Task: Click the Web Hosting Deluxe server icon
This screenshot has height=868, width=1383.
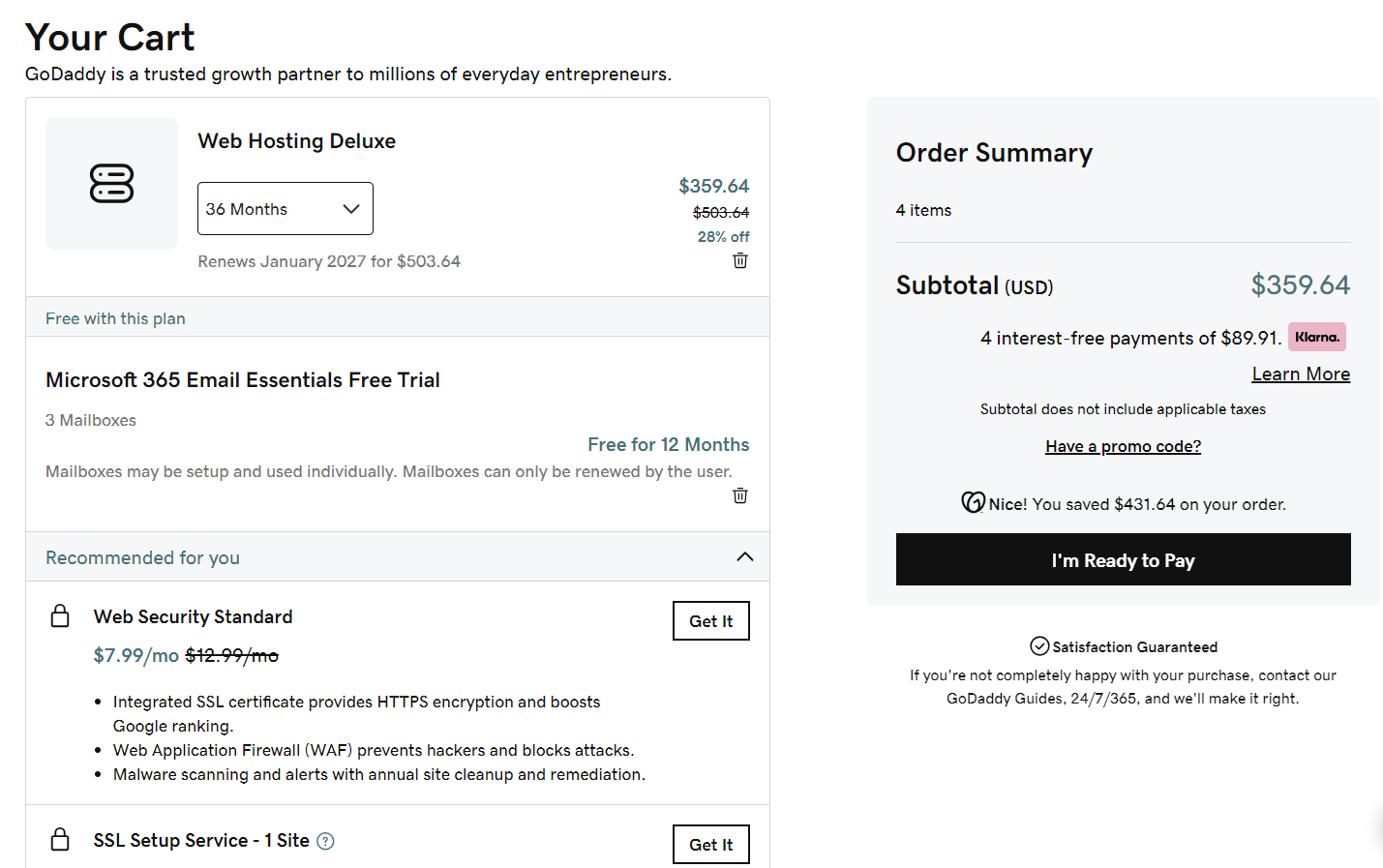Action: pos(111,183)
